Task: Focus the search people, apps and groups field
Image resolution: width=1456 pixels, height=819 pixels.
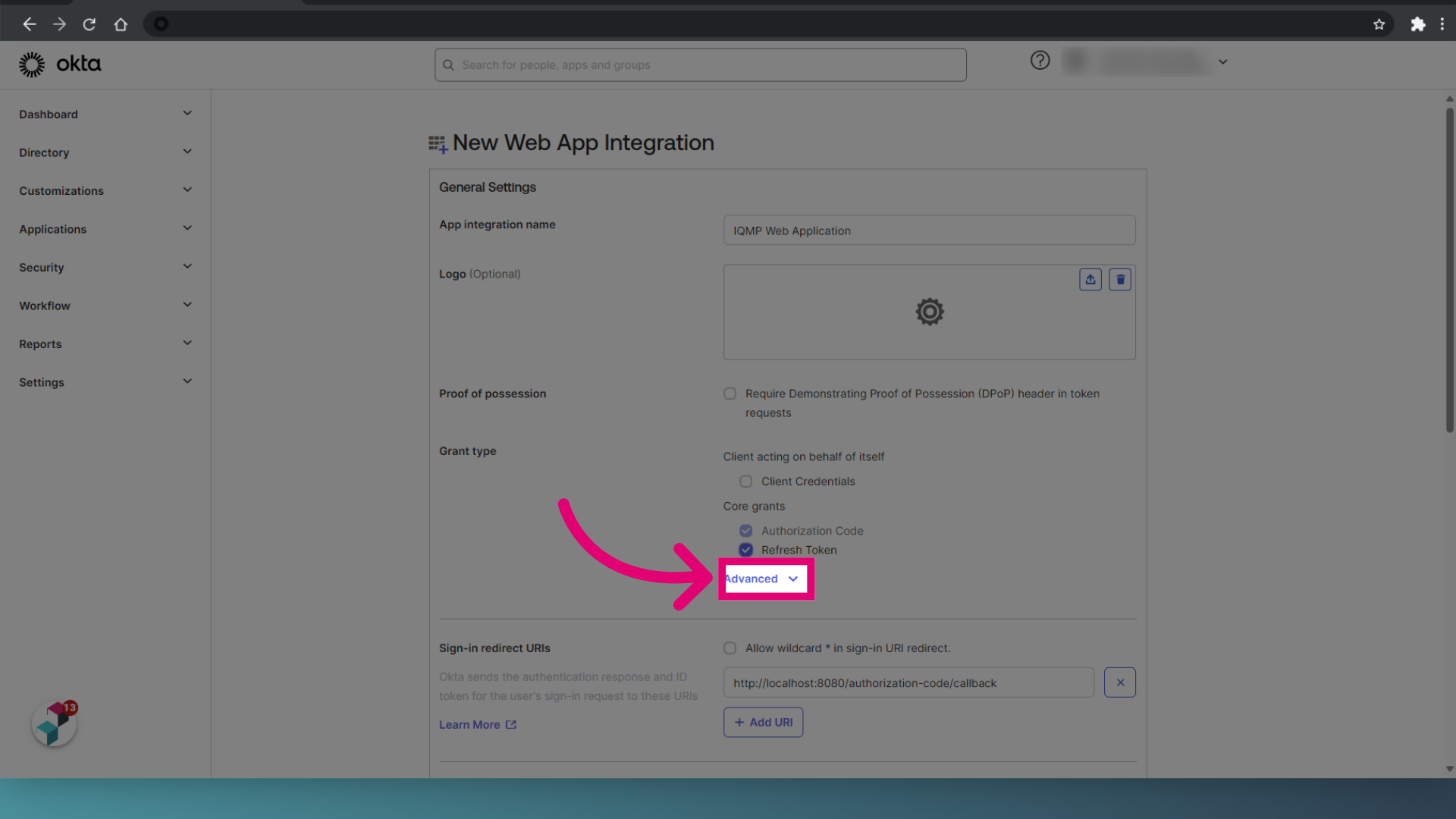Action: (700, 65)
